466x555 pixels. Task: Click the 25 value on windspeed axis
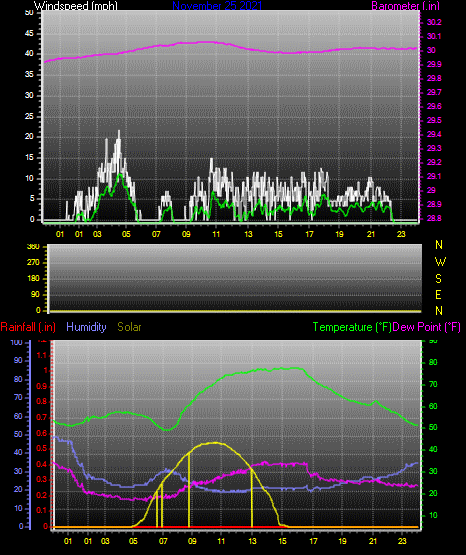[30, 116]
